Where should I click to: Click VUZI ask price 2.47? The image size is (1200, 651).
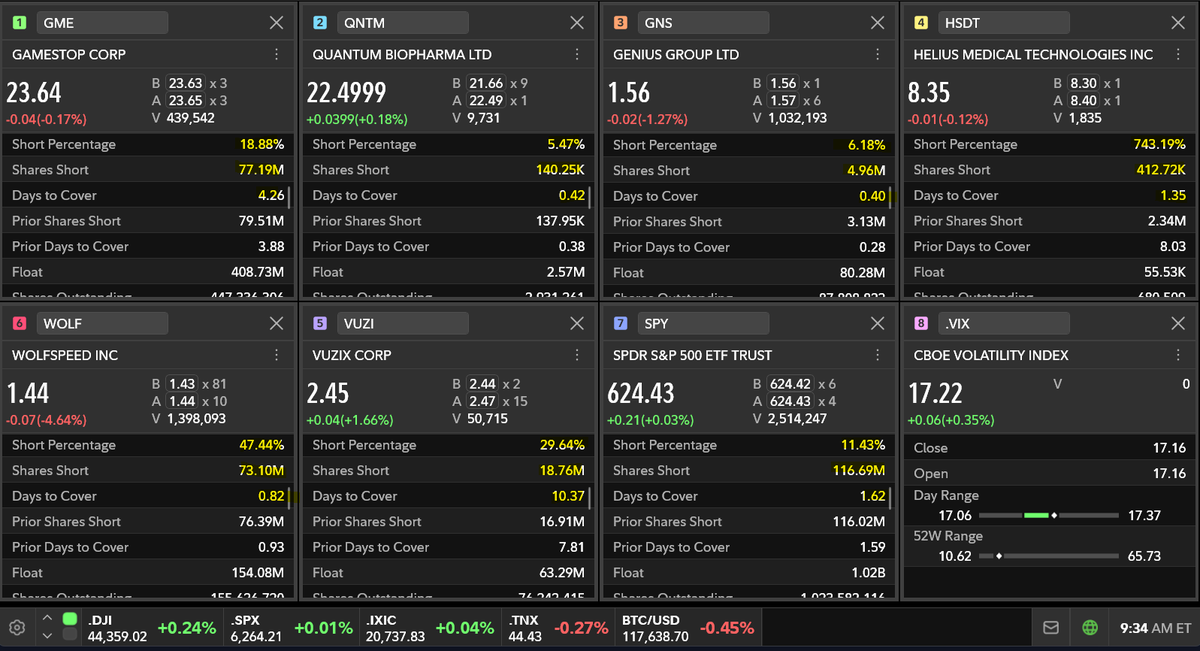coord(483,401)
